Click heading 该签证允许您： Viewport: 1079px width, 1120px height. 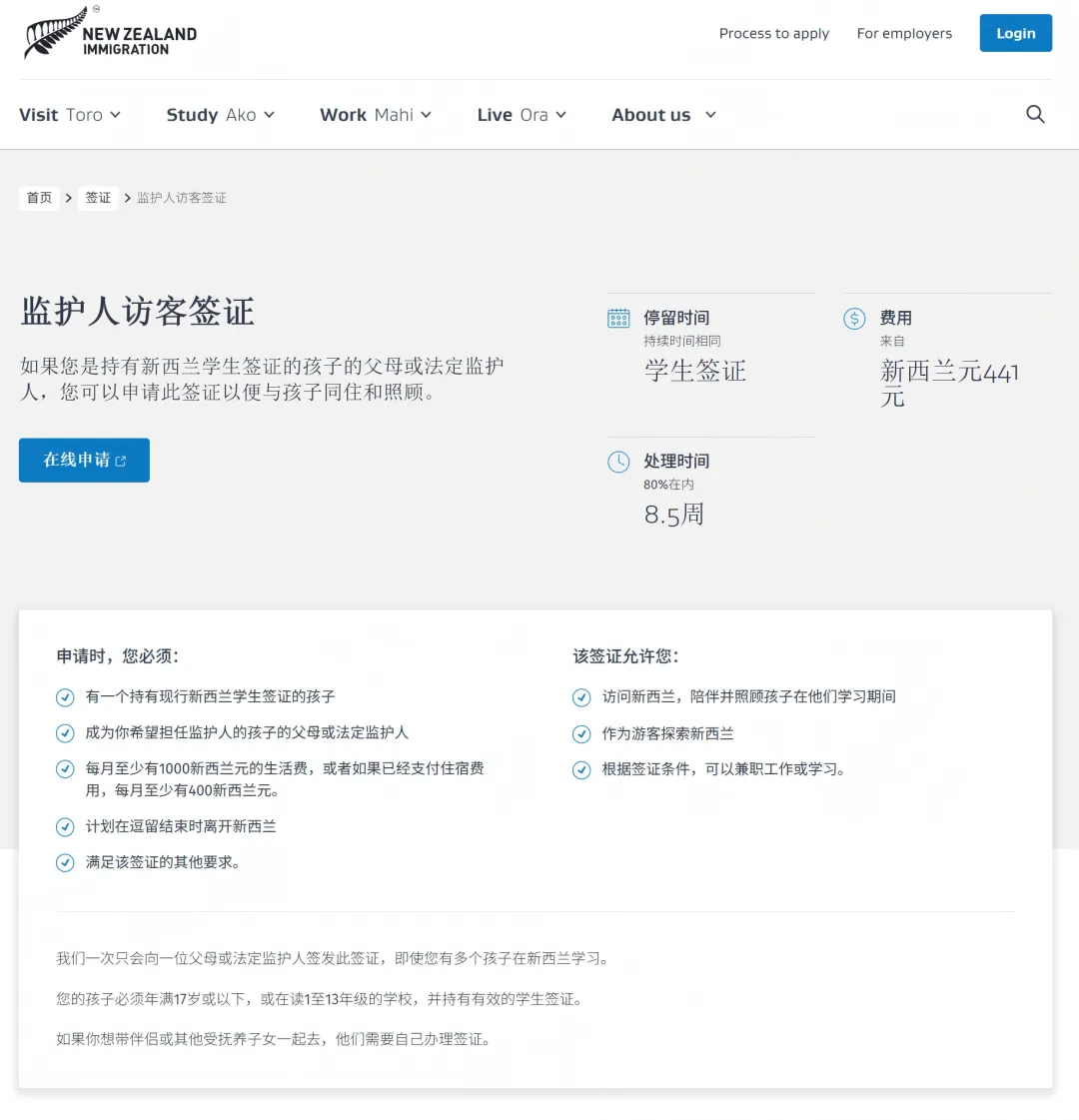click(x=625, y=656)
